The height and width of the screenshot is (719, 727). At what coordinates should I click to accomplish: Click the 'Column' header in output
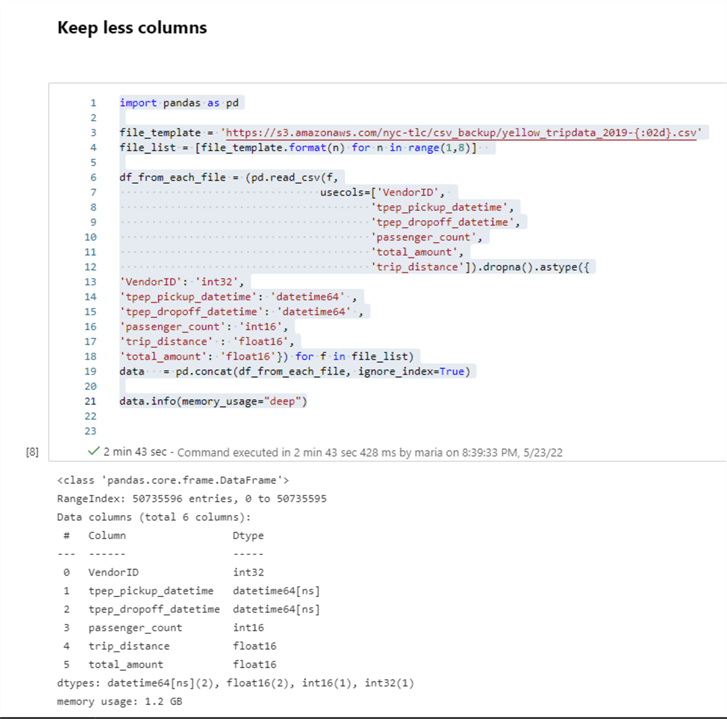pos(107,535)
